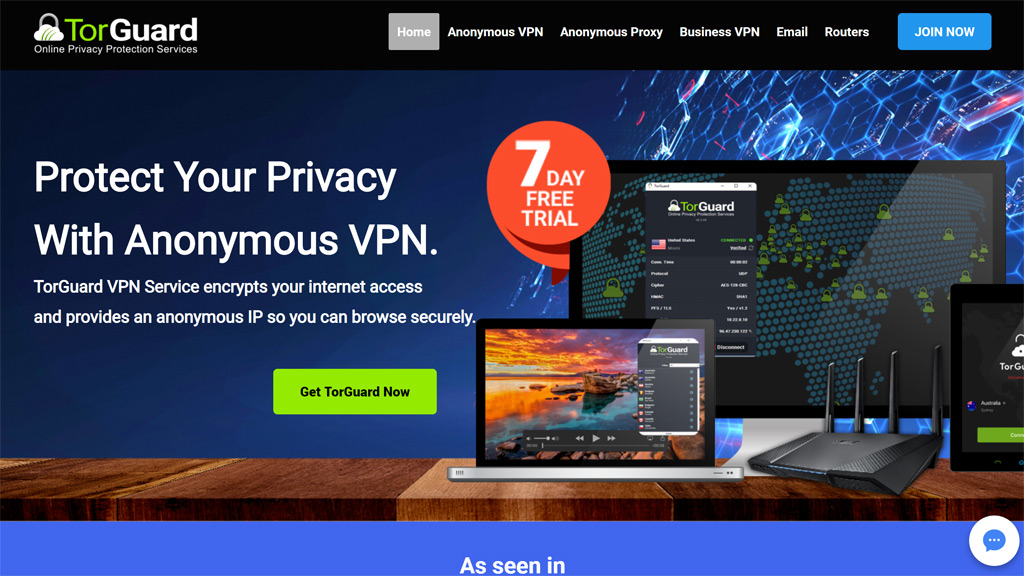
Task: Click the 7 Day Free Trial badge
Action: coord(549,188)
